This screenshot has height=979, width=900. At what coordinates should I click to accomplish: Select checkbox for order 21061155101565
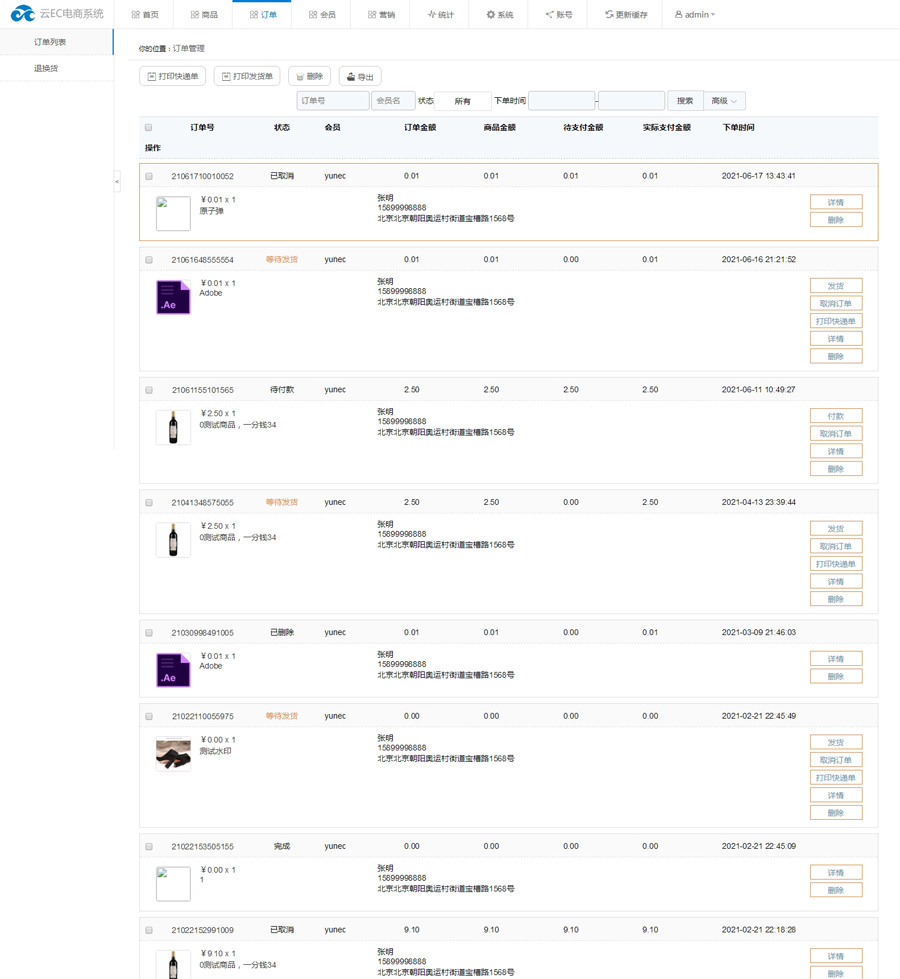tap(149, 390)
